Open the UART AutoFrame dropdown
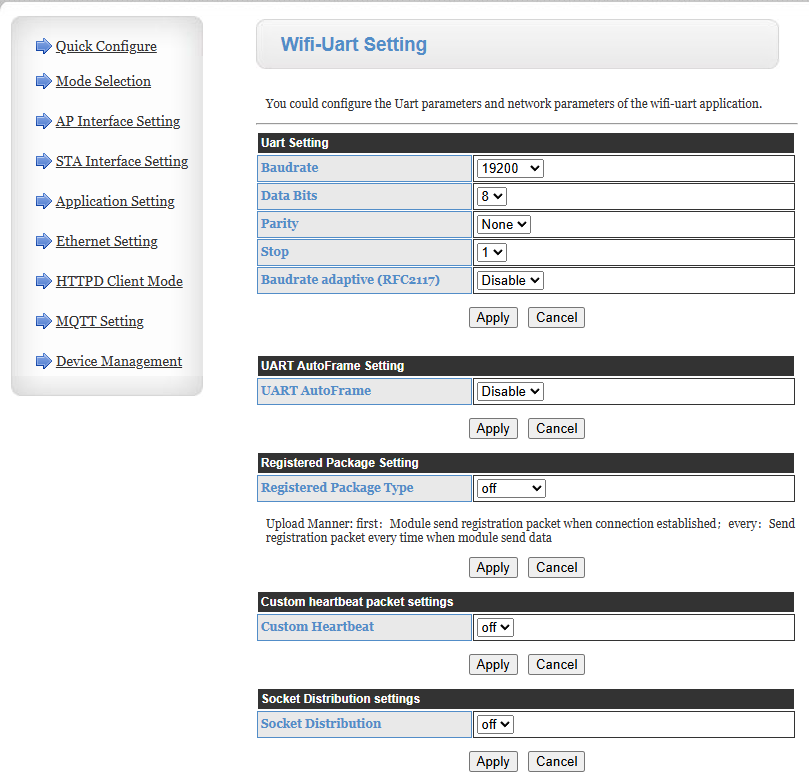Viewport: 809px width, 779px height. 509,391
